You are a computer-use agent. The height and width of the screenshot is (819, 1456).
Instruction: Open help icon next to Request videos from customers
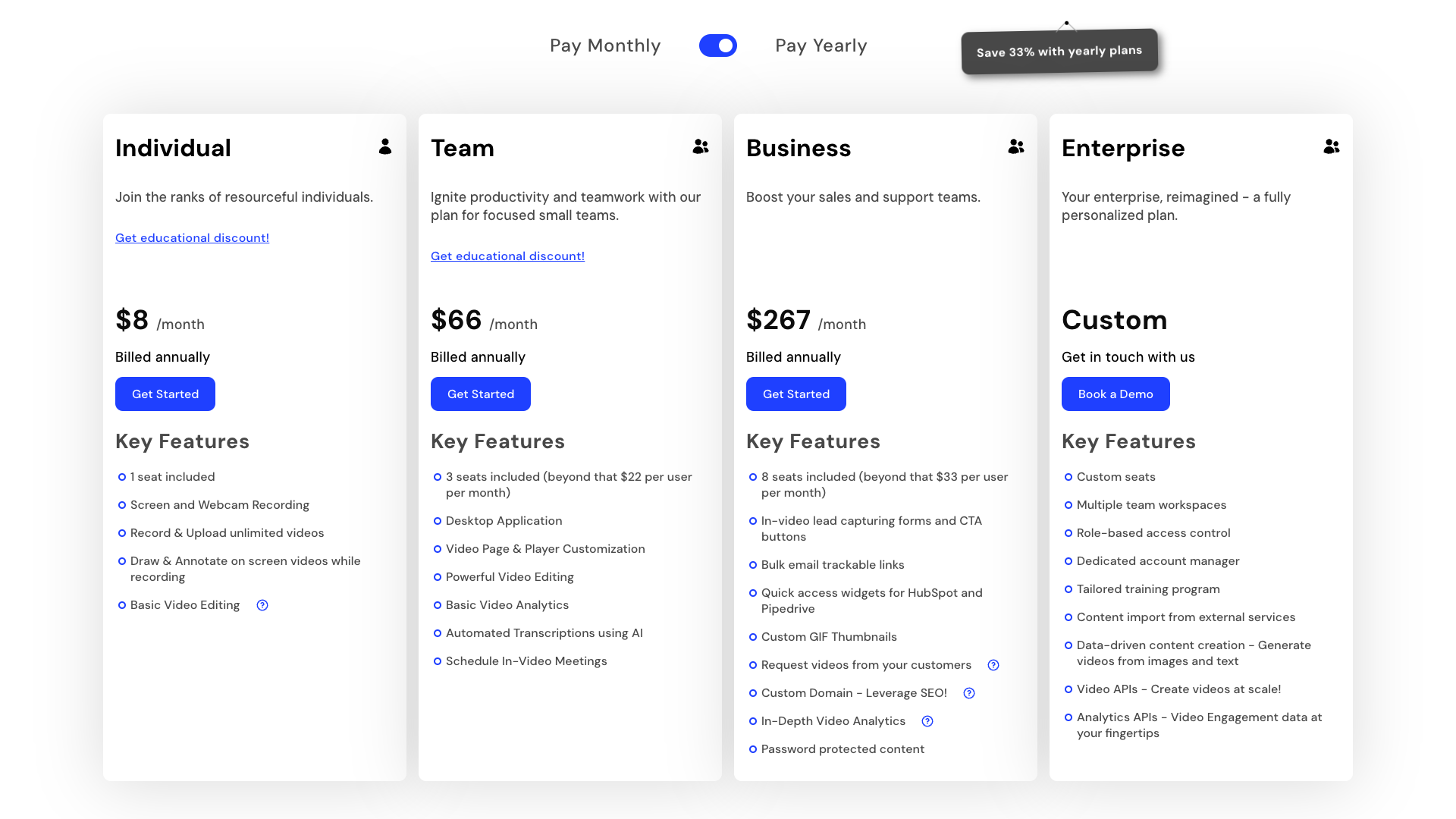tap(993, 665)
